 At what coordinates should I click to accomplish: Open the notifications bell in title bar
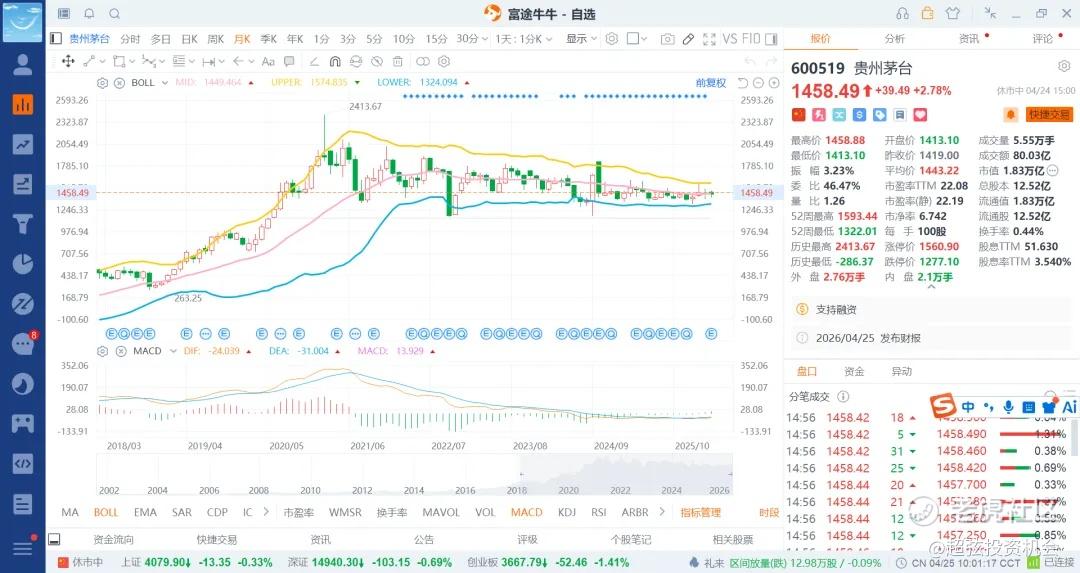click(x=89, y=14)
